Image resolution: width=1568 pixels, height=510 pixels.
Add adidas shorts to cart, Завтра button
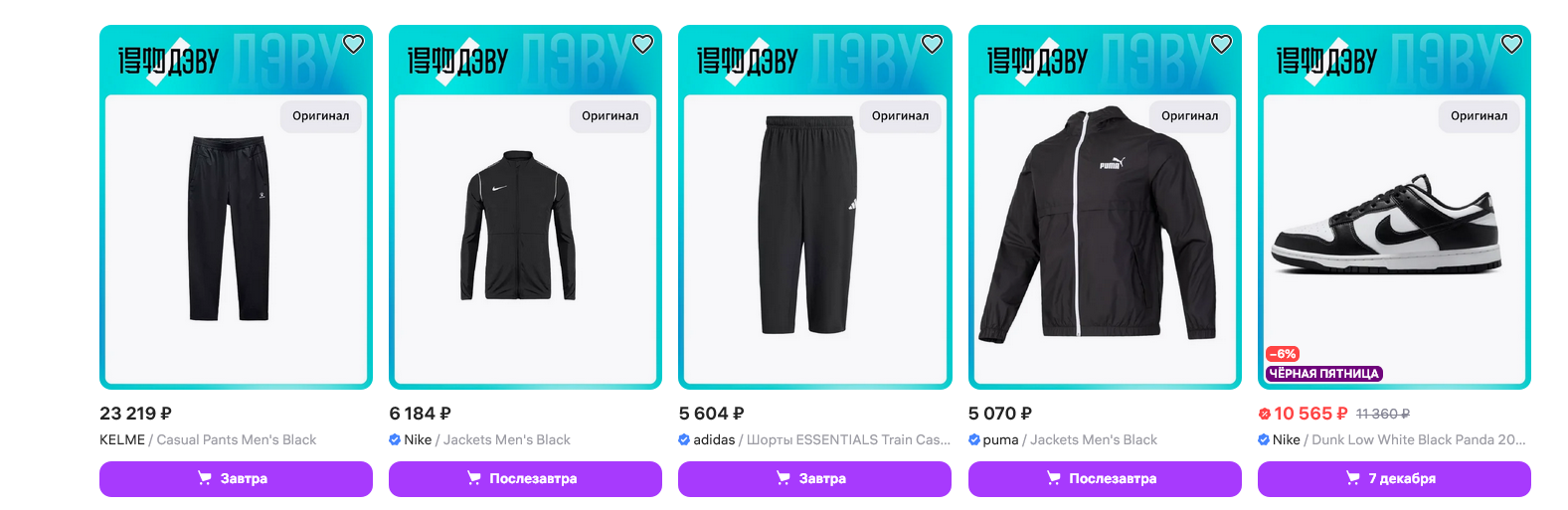814,478
